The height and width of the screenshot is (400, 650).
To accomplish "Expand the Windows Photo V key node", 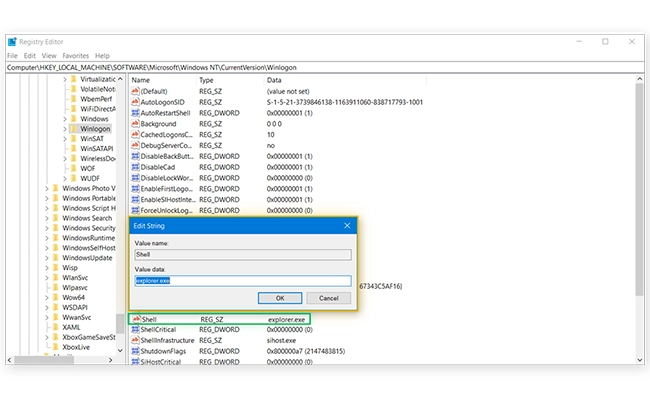I will click(x=46, y=189).
